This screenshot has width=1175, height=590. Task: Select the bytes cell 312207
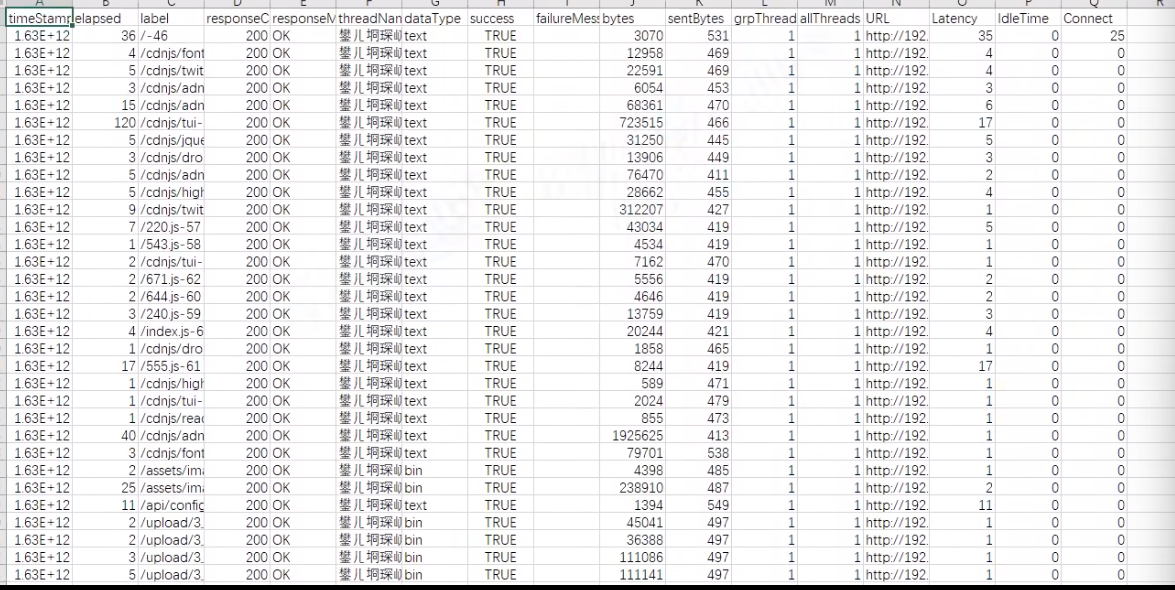click(x=632, y=209)
